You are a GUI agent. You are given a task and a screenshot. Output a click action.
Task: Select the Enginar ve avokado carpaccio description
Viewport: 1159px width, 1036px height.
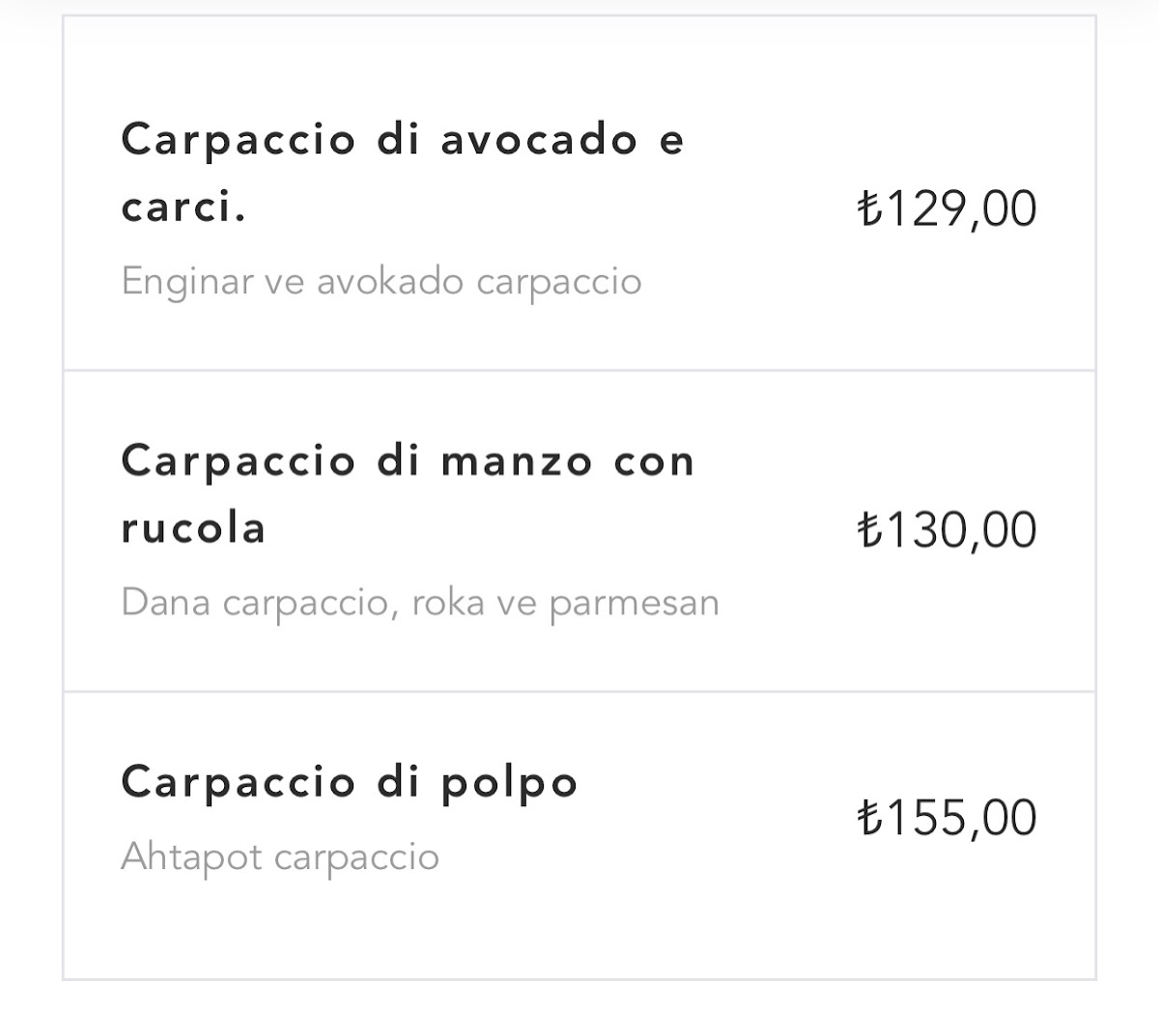pyautogui.click(x=382, y=282)
